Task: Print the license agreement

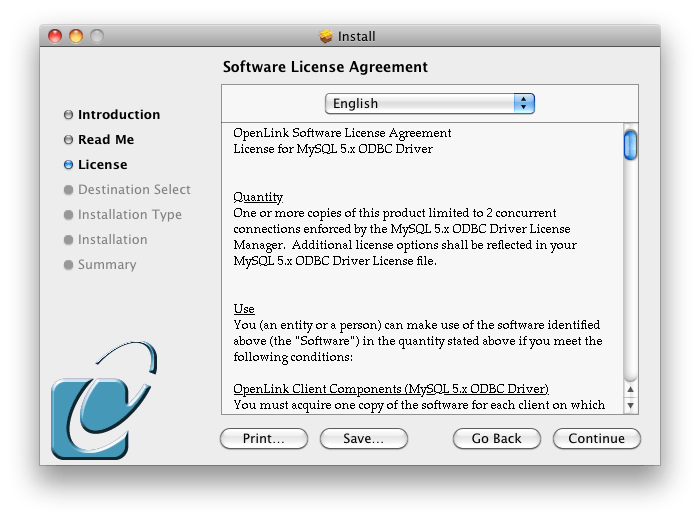Action: coord(263,438)
